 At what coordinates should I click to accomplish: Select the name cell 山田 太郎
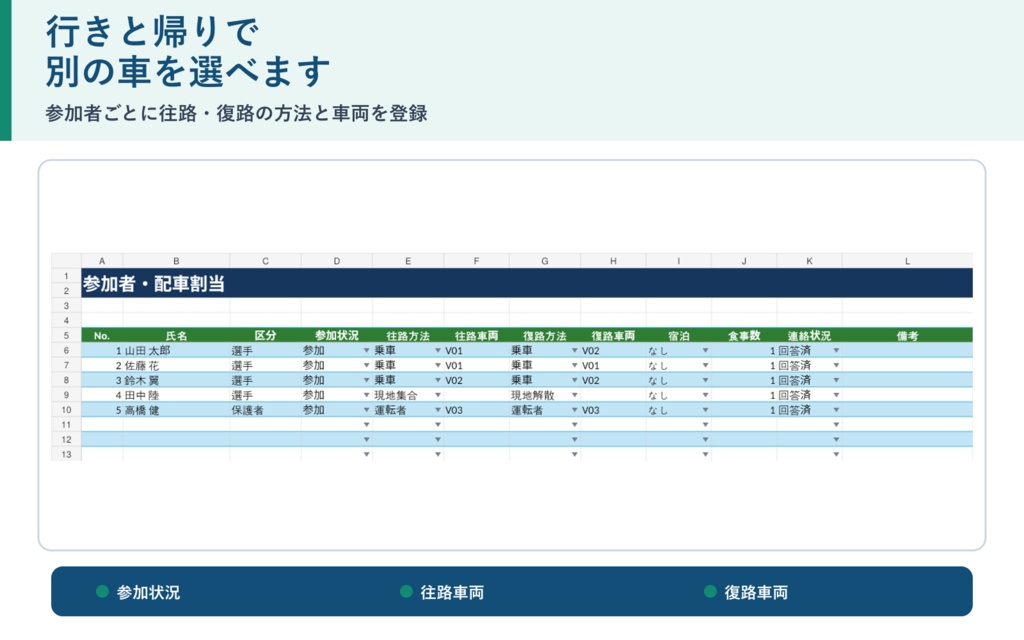pos(176,351)
